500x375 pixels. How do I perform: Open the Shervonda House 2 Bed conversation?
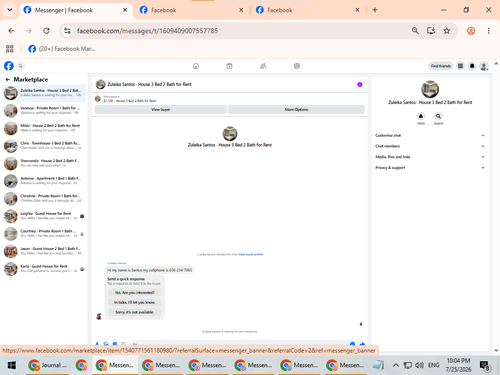[44, 163]
